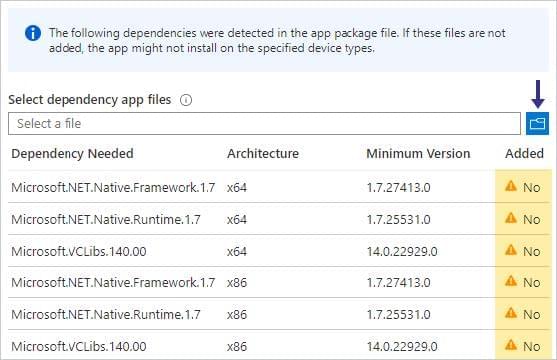Select Microsoft.VCLibs.140.00 in the x64 row
The height and width of the screenshot is (360, 557).
pos(79,251)
